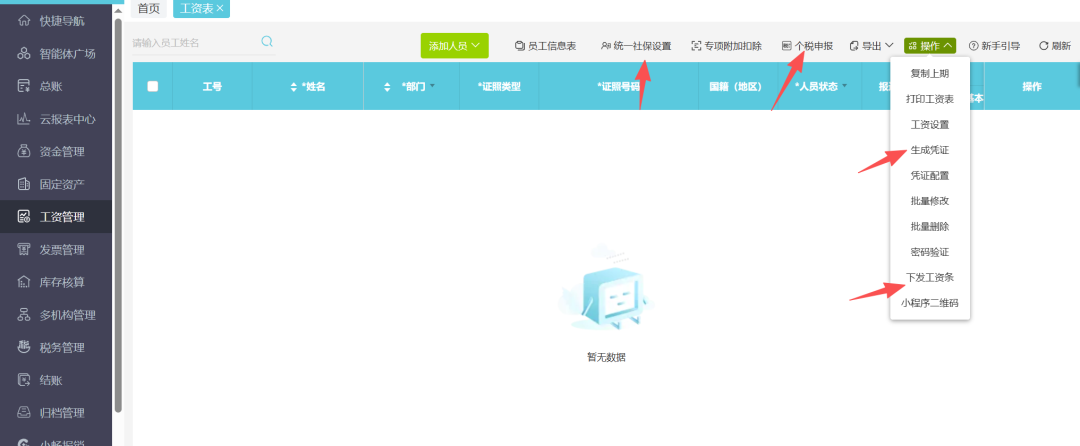Sort by the 部门 column arrows
Image resolution: width=1080 pixels, height=446 pixels.
tap(387, 87)
